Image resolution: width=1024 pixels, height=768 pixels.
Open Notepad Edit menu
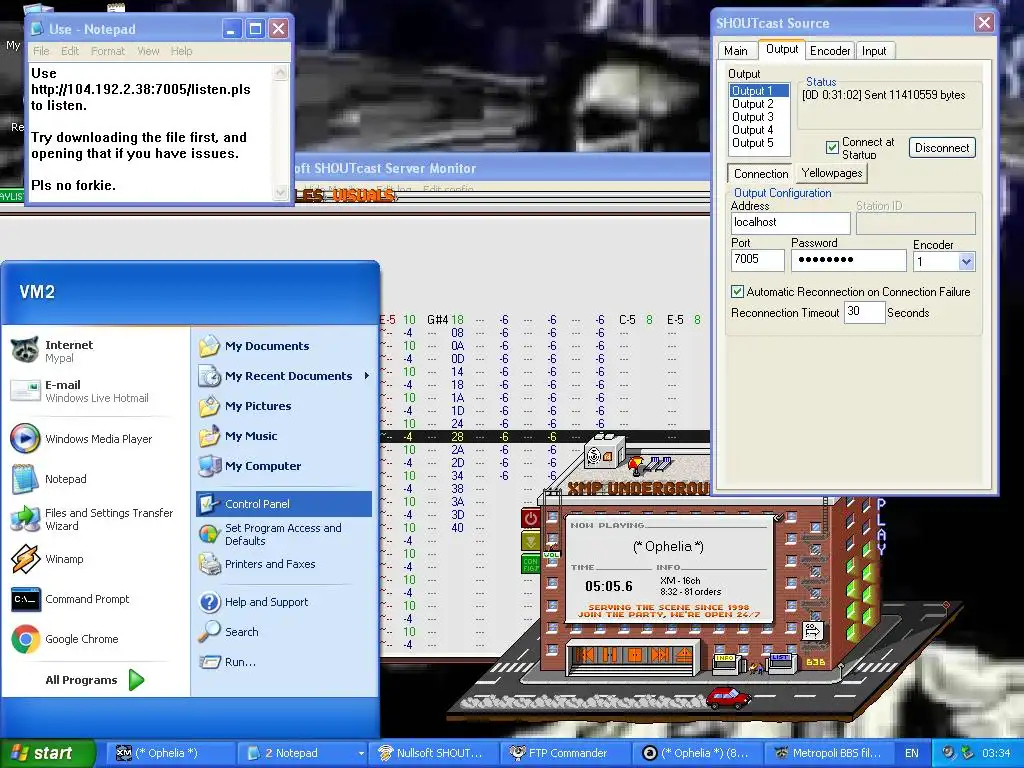[x=70, y=51]
